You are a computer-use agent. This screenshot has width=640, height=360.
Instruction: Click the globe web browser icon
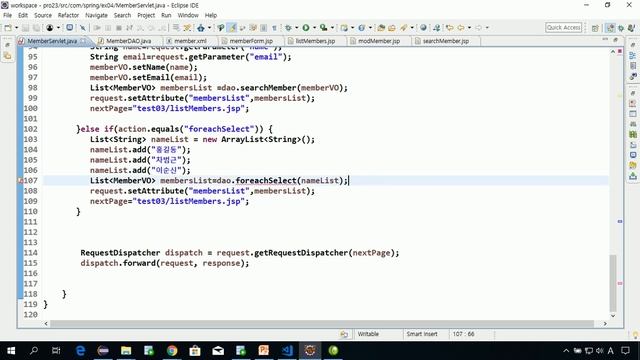click(423, 28)
